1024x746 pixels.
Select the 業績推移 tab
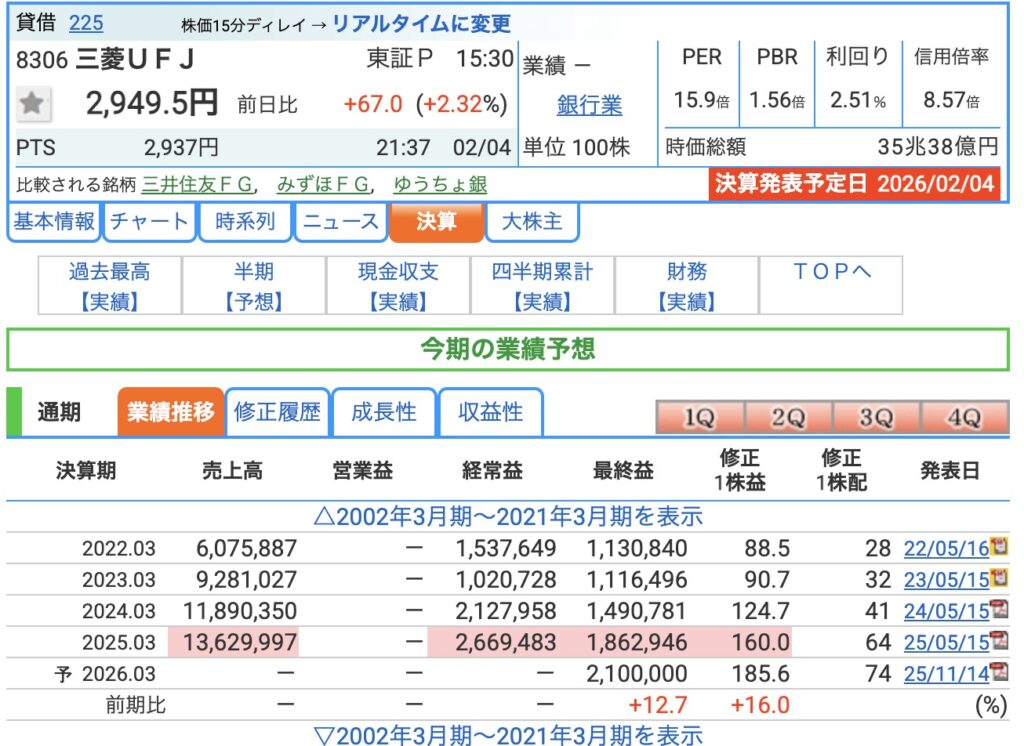click(170, 412)
